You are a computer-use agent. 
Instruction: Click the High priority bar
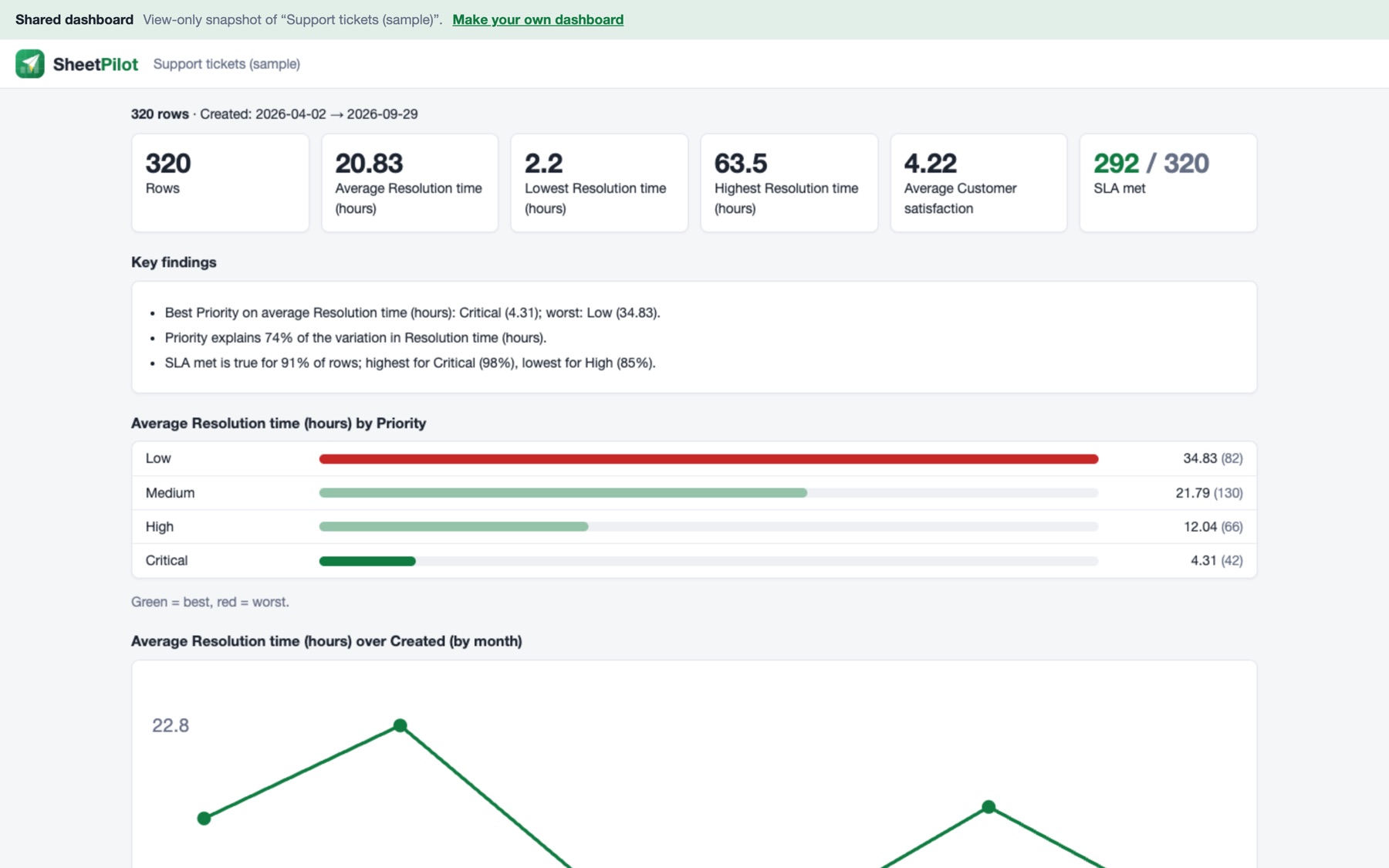(454, 527)
